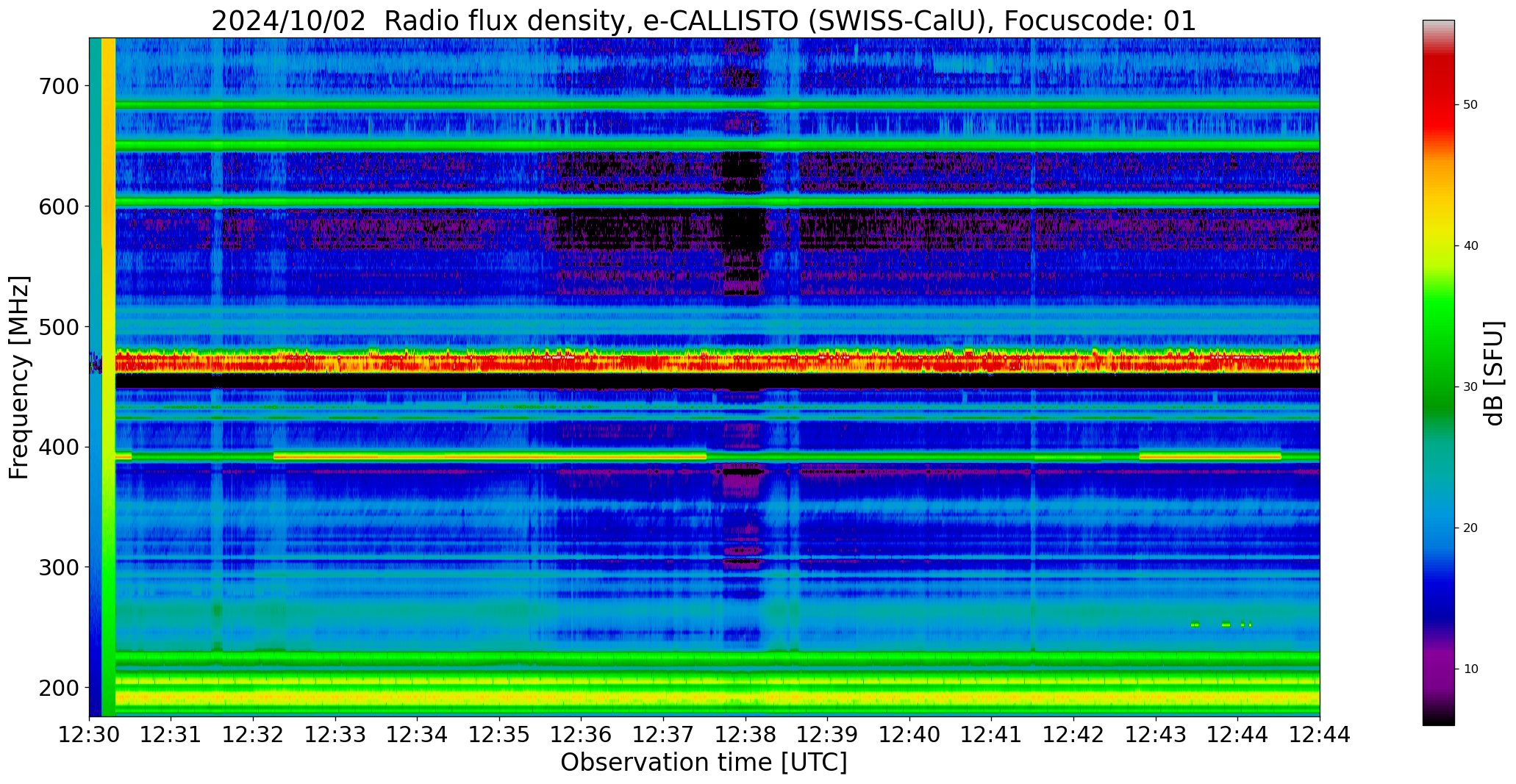
Task: Click the 12:43 time tick label
Action: 1156,735
